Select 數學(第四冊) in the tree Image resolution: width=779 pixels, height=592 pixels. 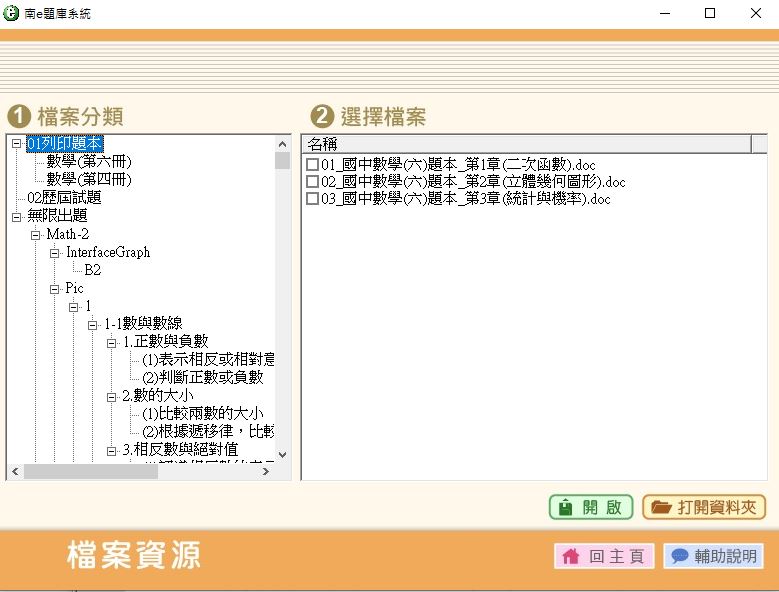coord(89,180)
